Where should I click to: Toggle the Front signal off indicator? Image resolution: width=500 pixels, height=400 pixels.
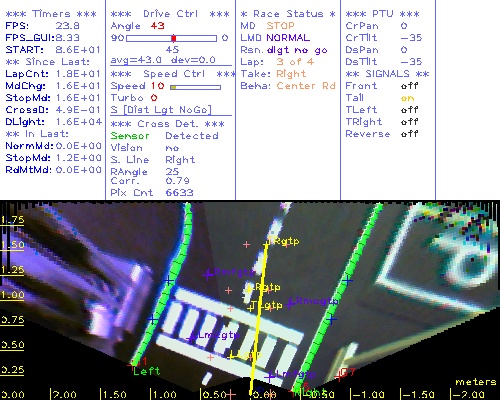pos(409,86)
